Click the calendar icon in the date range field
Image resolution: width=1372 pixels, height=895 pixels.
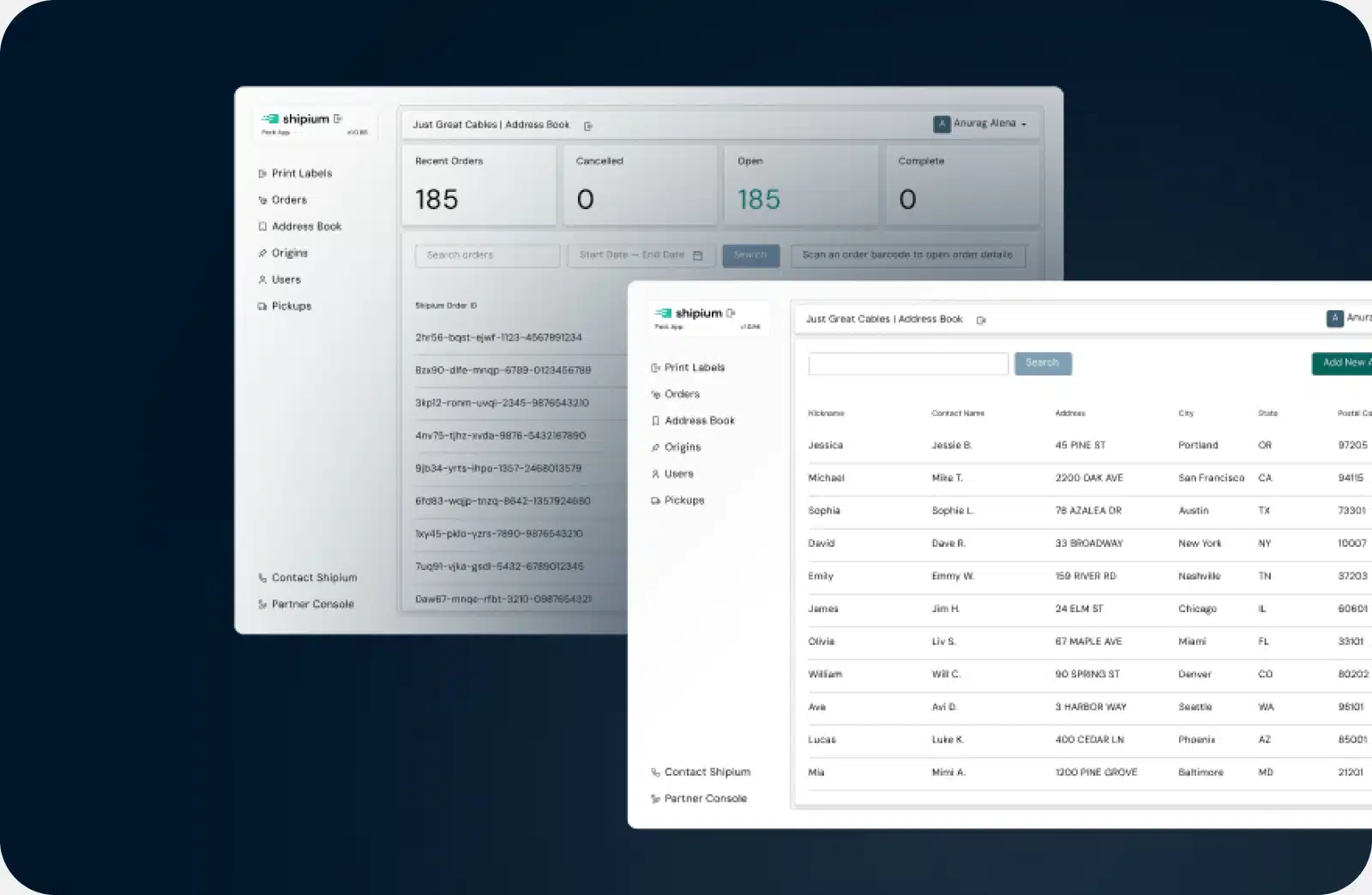point(697,255)
